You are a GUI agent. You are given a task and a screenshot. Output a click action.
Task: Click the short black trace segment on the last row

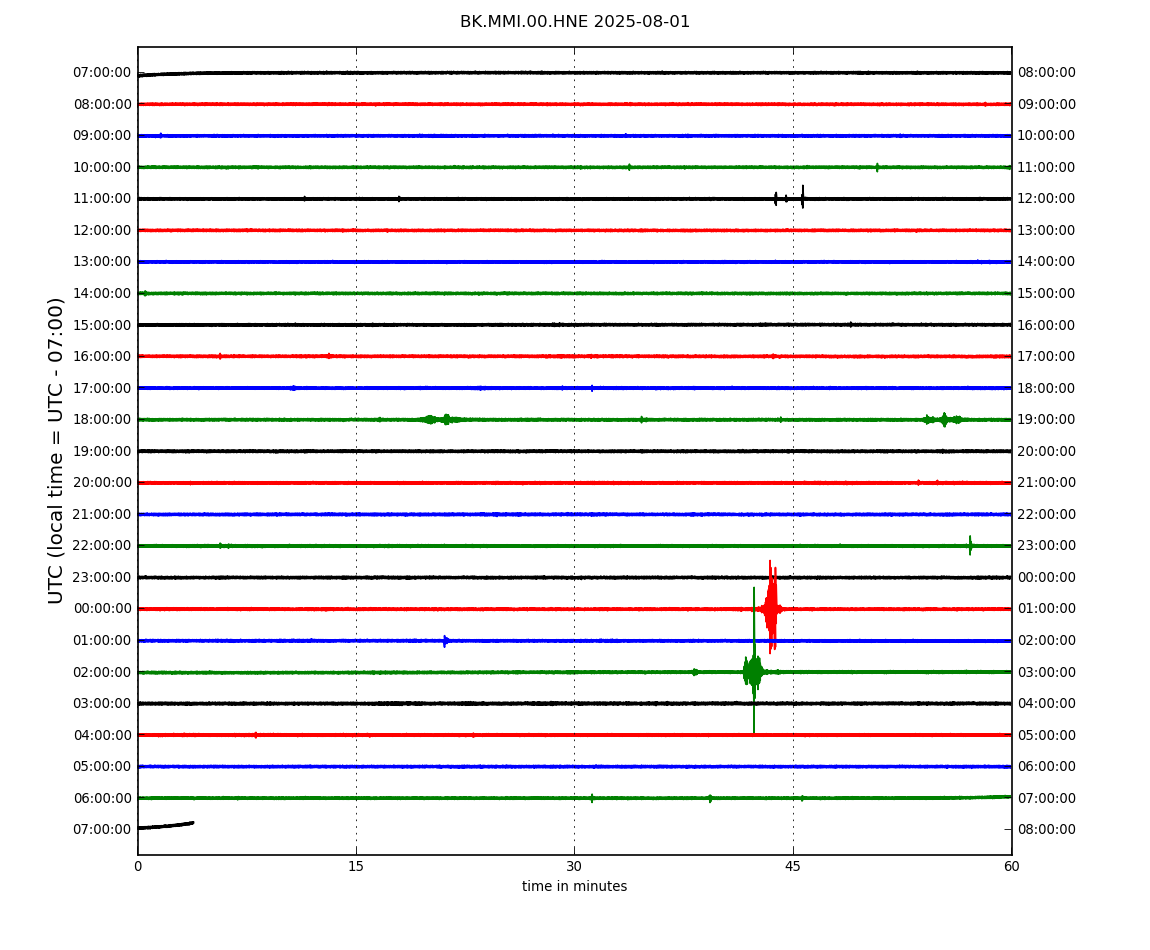click(x=166, y=825)
